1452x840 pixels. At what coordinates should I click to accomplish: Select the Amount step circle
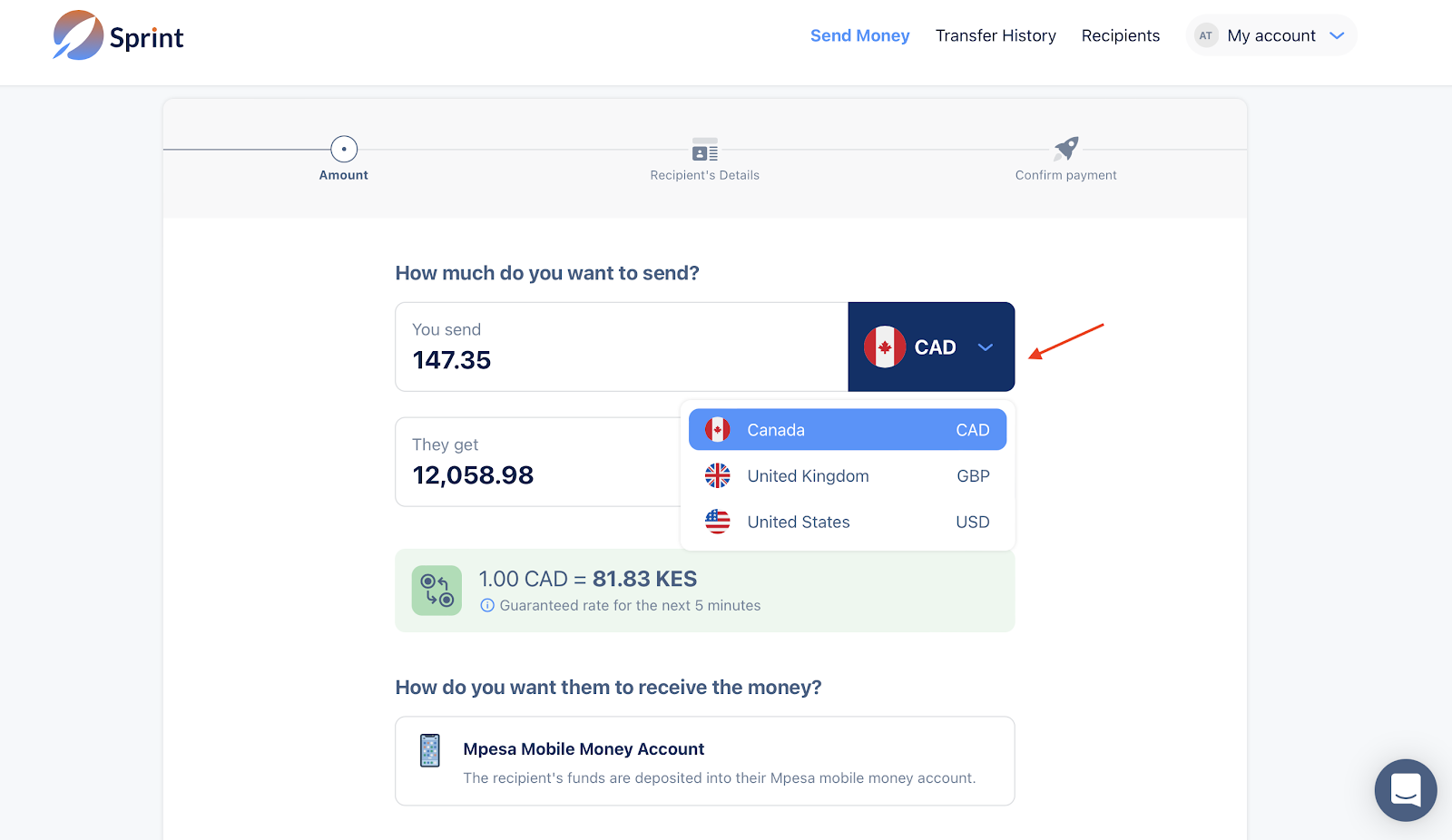coord(344,149)
